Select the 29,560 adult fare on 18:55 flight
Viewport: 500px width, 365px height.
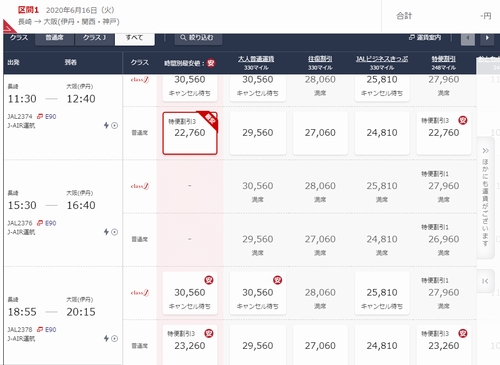(258, 345)
